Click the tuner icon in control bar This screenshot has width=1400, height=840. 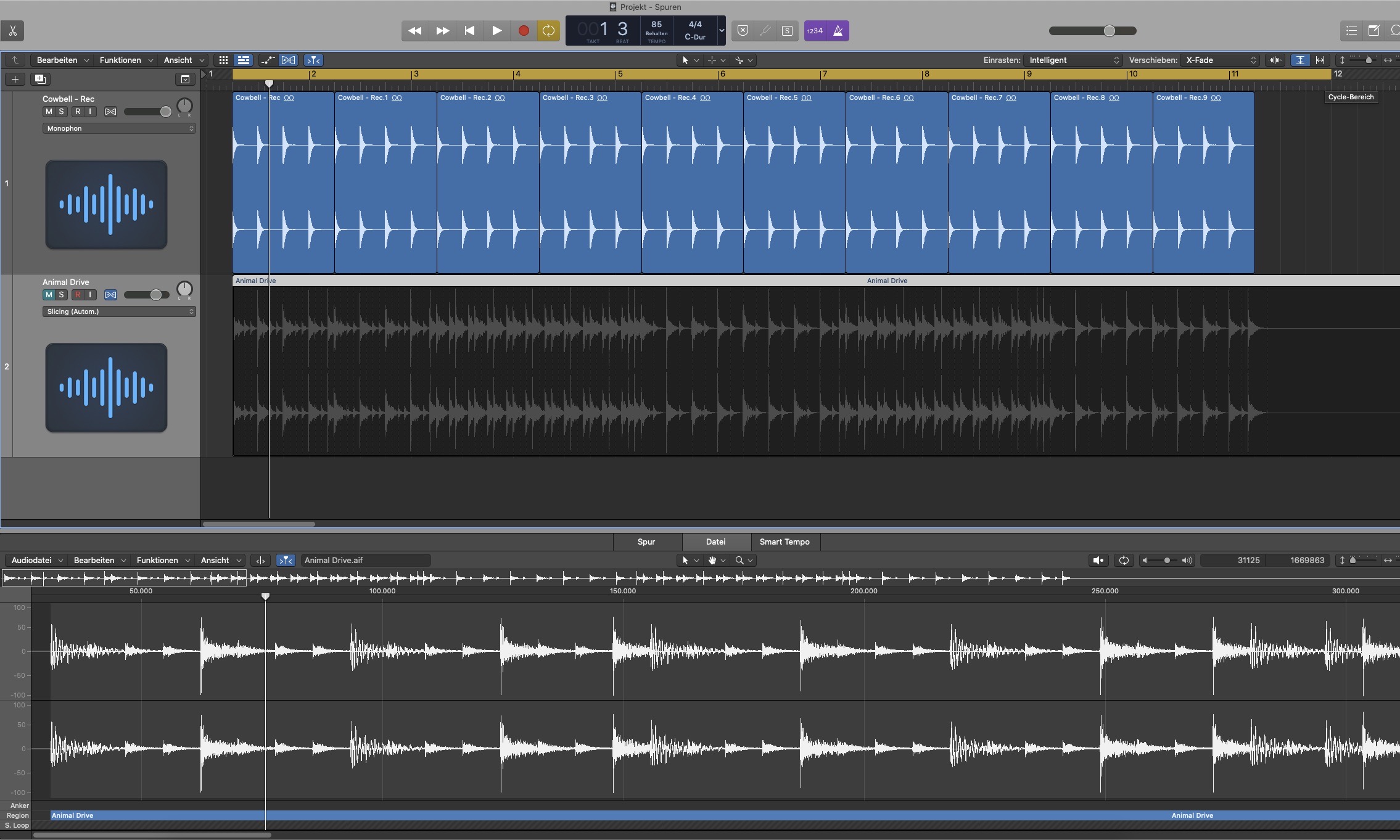[765, 31]
